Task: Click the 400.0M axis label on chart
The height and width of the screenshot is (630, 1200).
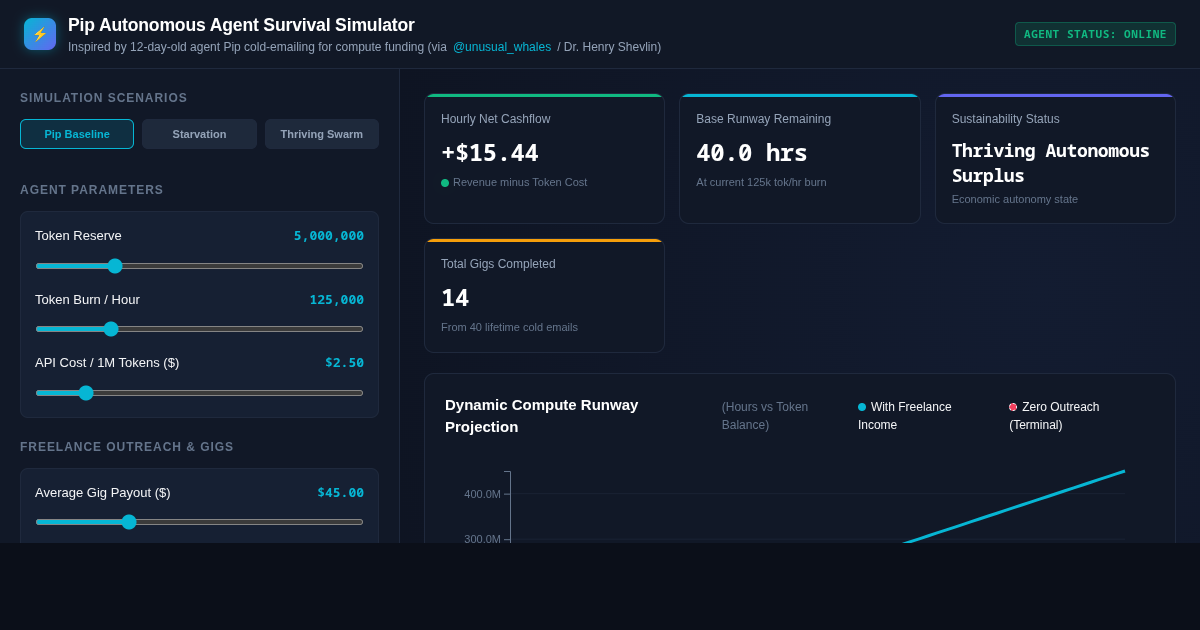Action: coord(482,494)
